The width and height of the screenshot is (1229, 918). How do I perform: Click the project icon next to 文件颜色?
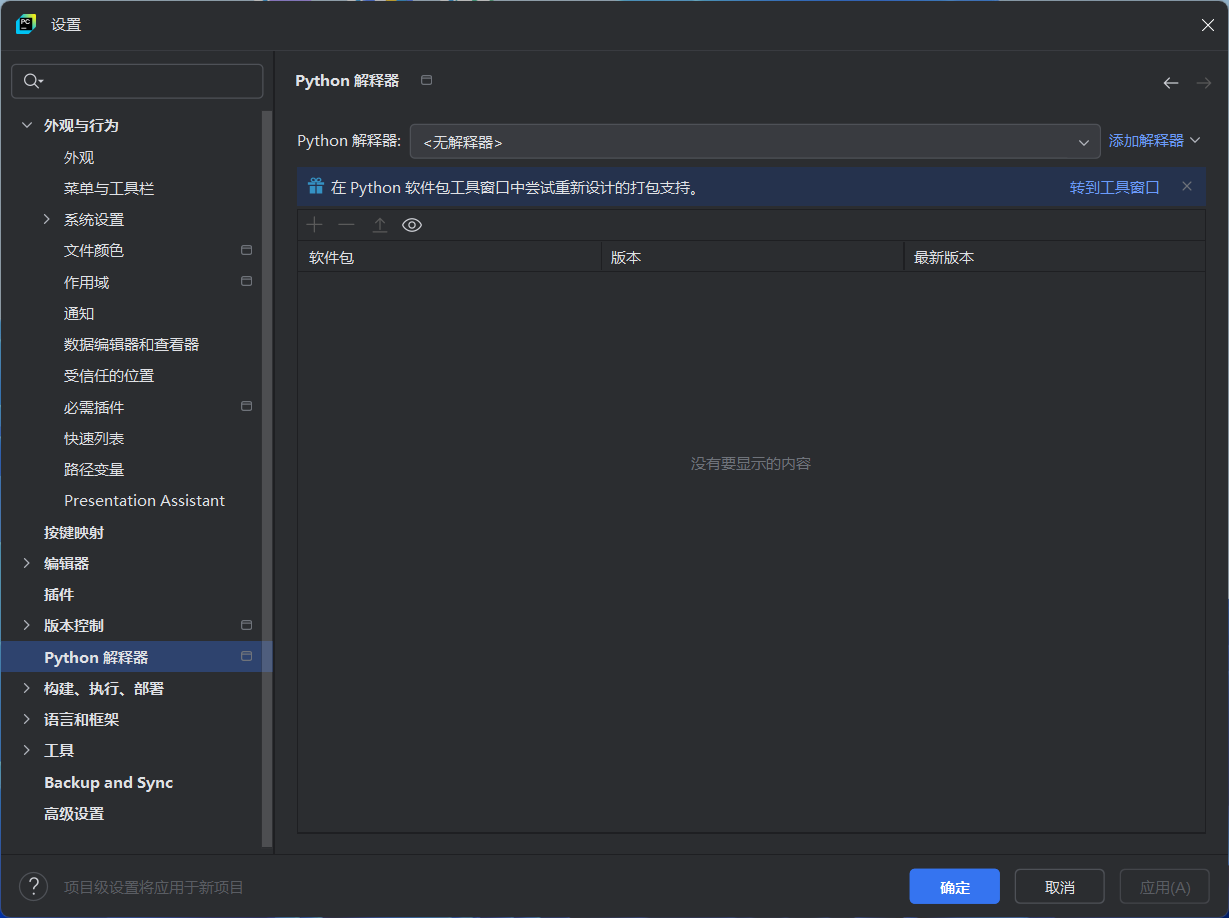coord(246,250)
